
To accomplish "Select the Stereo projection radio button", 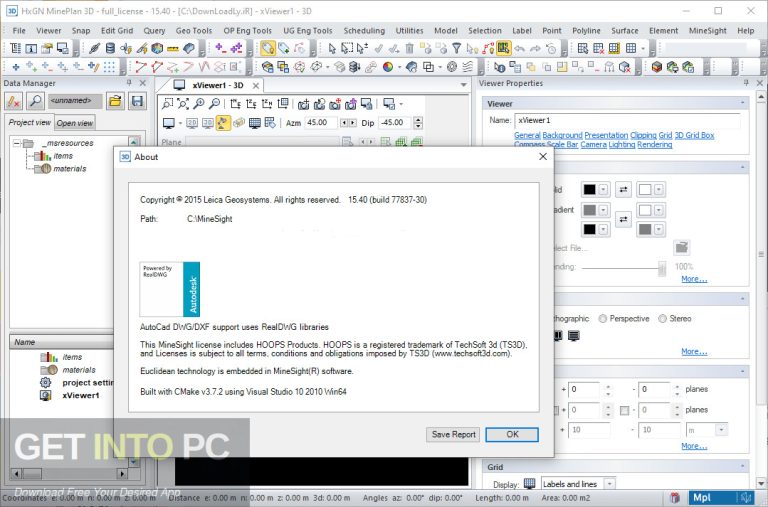I will point(660,318).
